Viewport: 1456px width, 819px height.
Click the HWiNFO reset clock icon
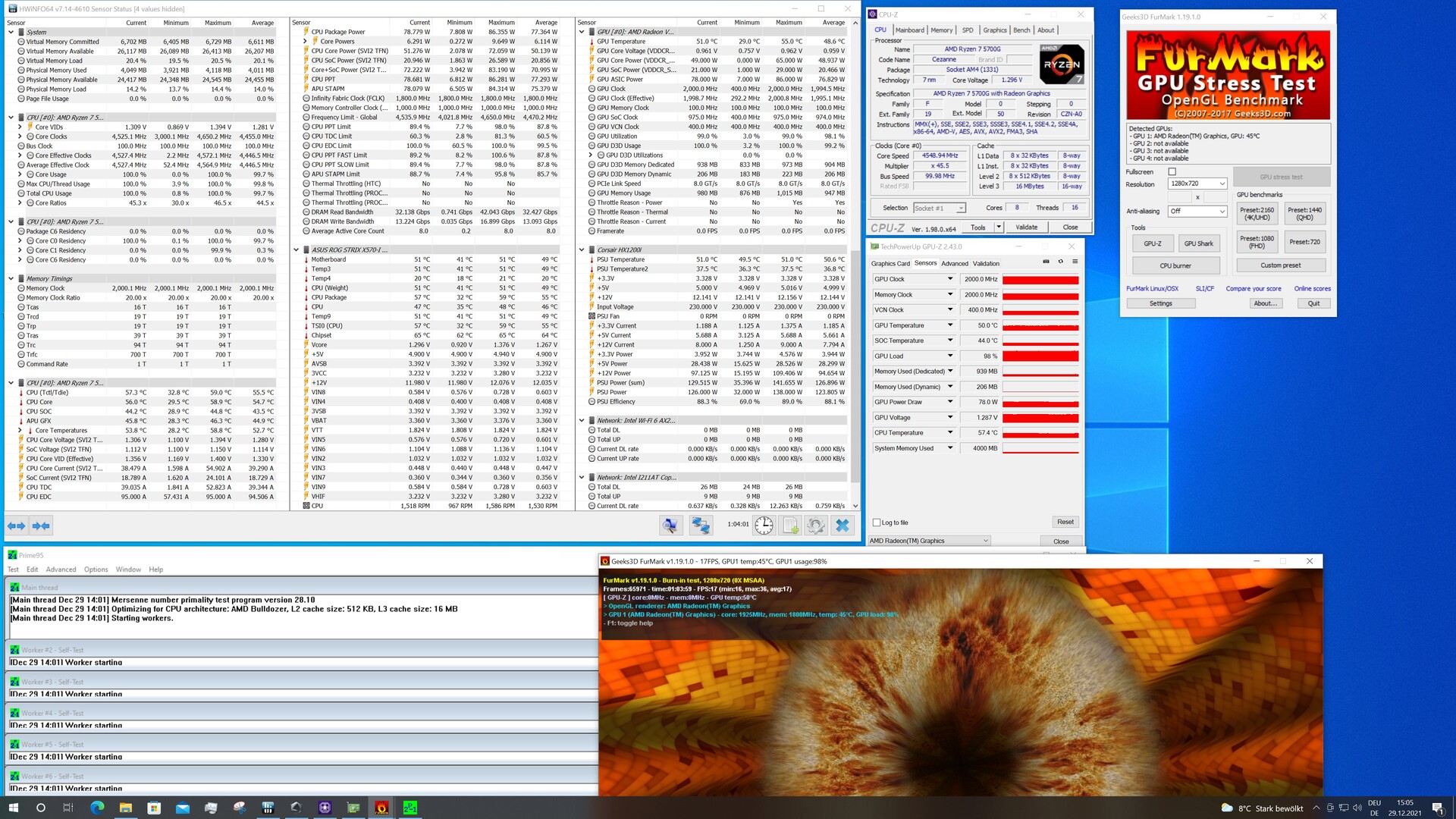pos(764,525)
